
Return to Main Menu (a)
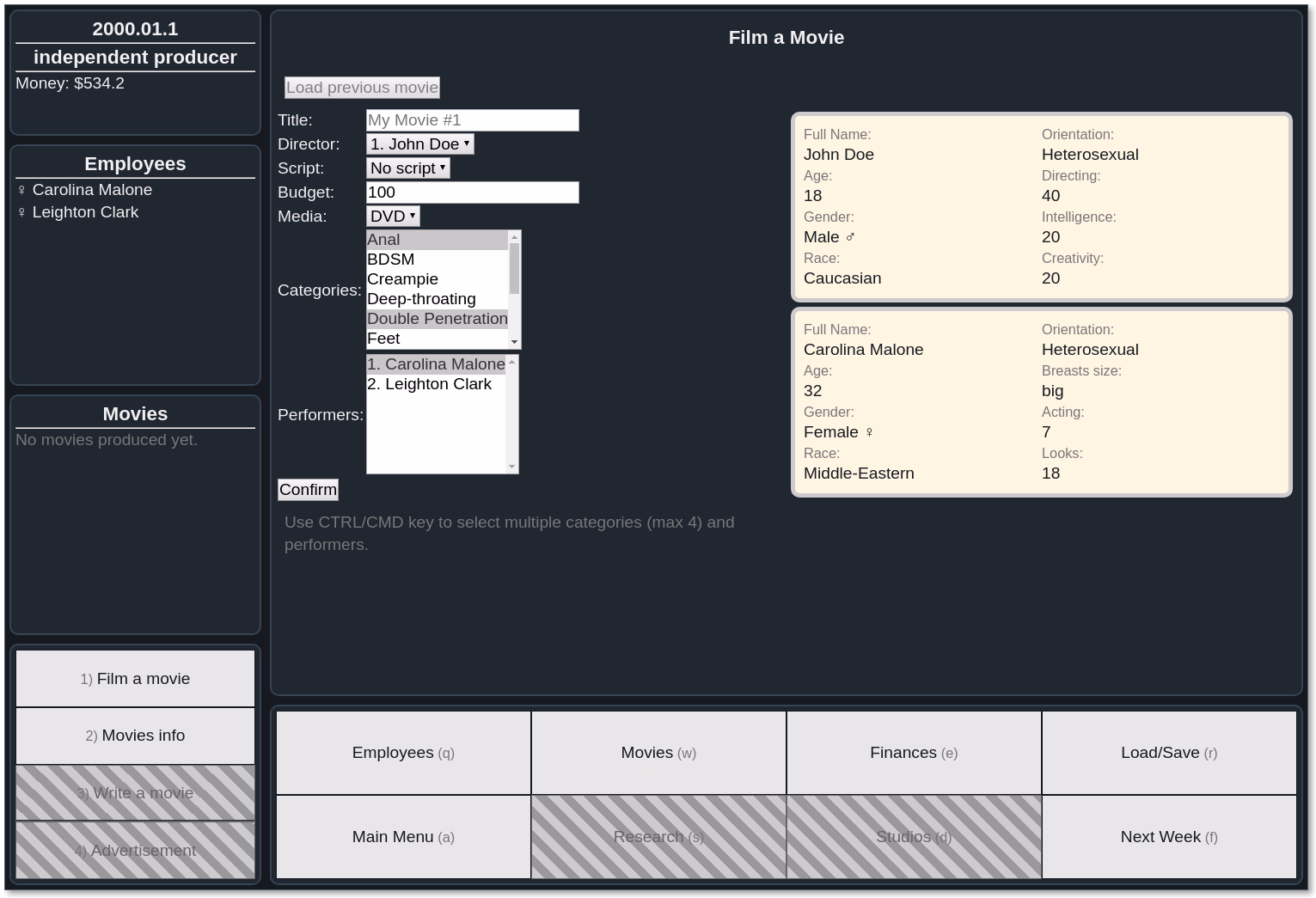(403, 837)
